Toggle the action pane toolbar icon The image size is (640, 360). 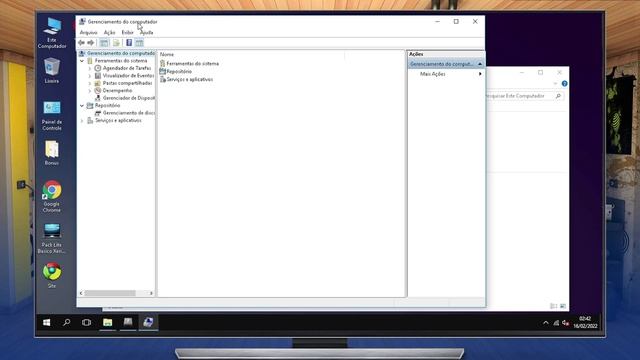140,43
